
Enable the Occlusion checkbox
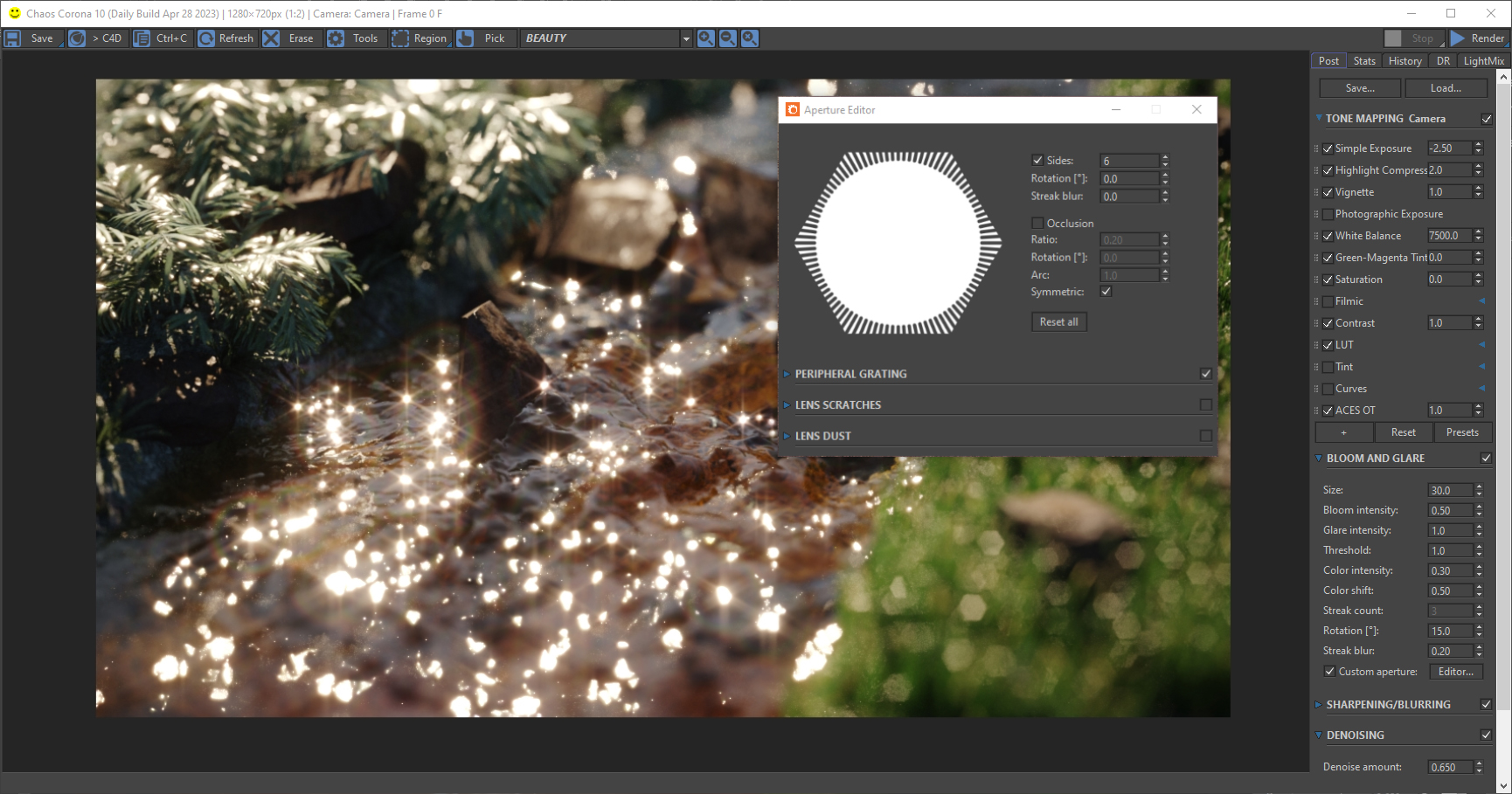pyautogui.click(x=1037, y=223)
